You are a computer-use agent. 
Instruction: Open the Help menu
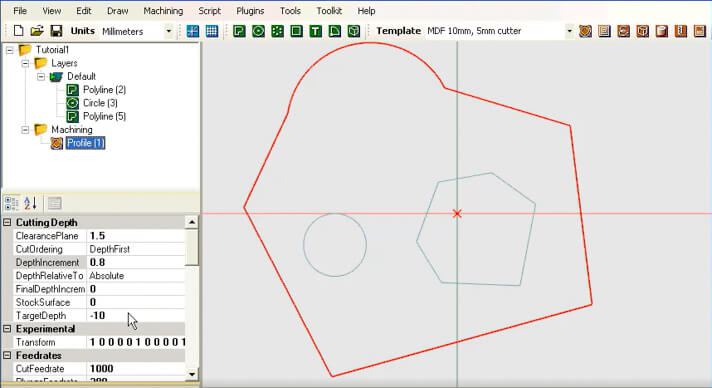366,10
